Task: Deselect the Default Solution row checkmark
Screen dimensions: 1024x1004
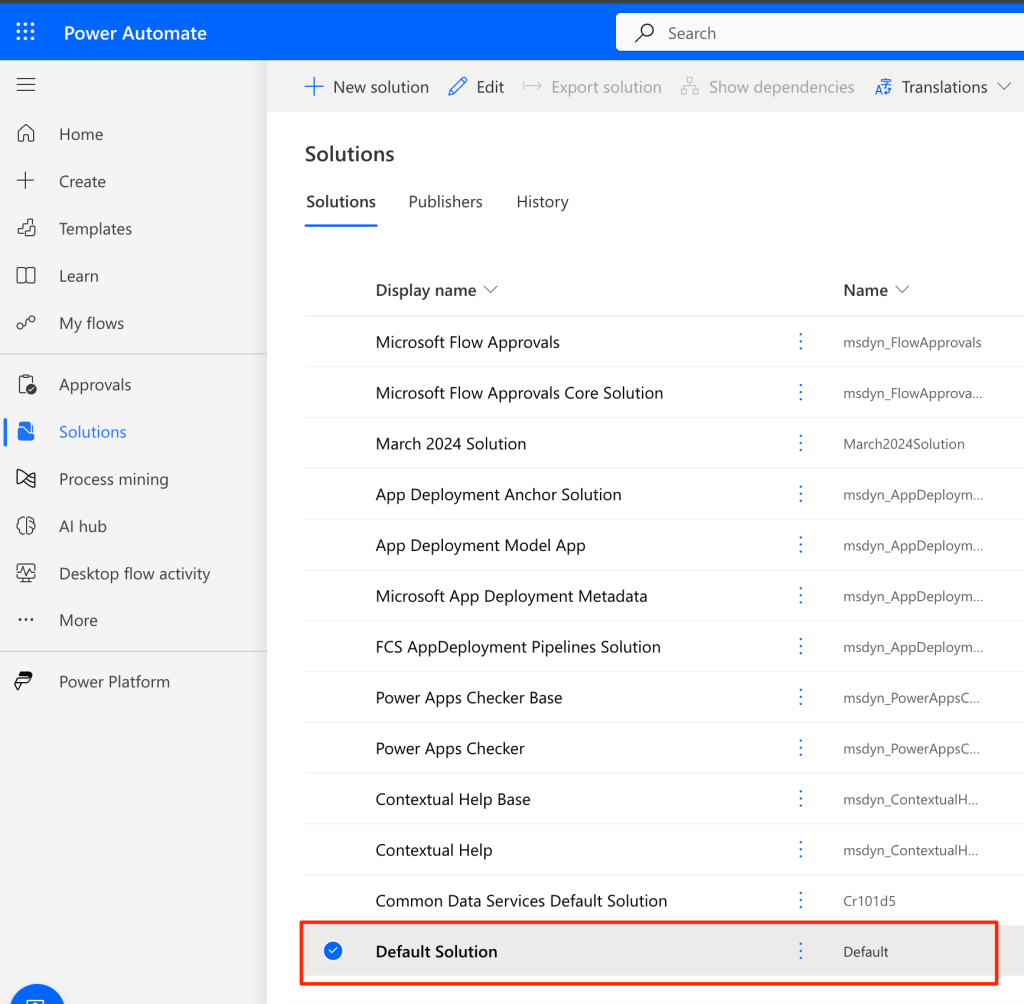Action: tap(333, 951)
